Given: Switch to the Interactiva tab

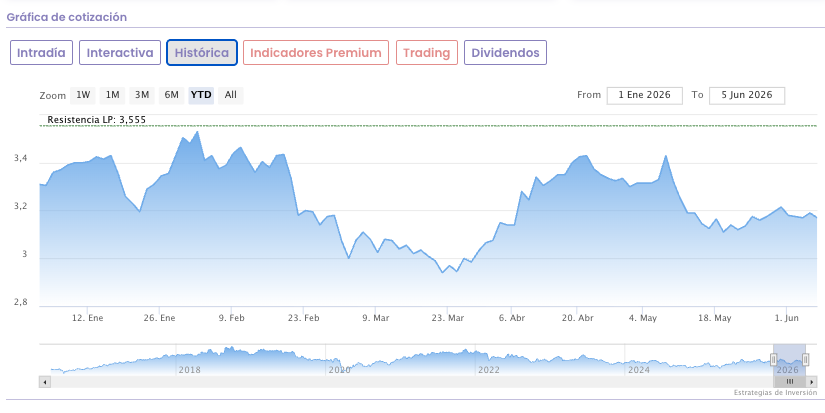Looking at the screenshot, I should (x=120, y=53).
